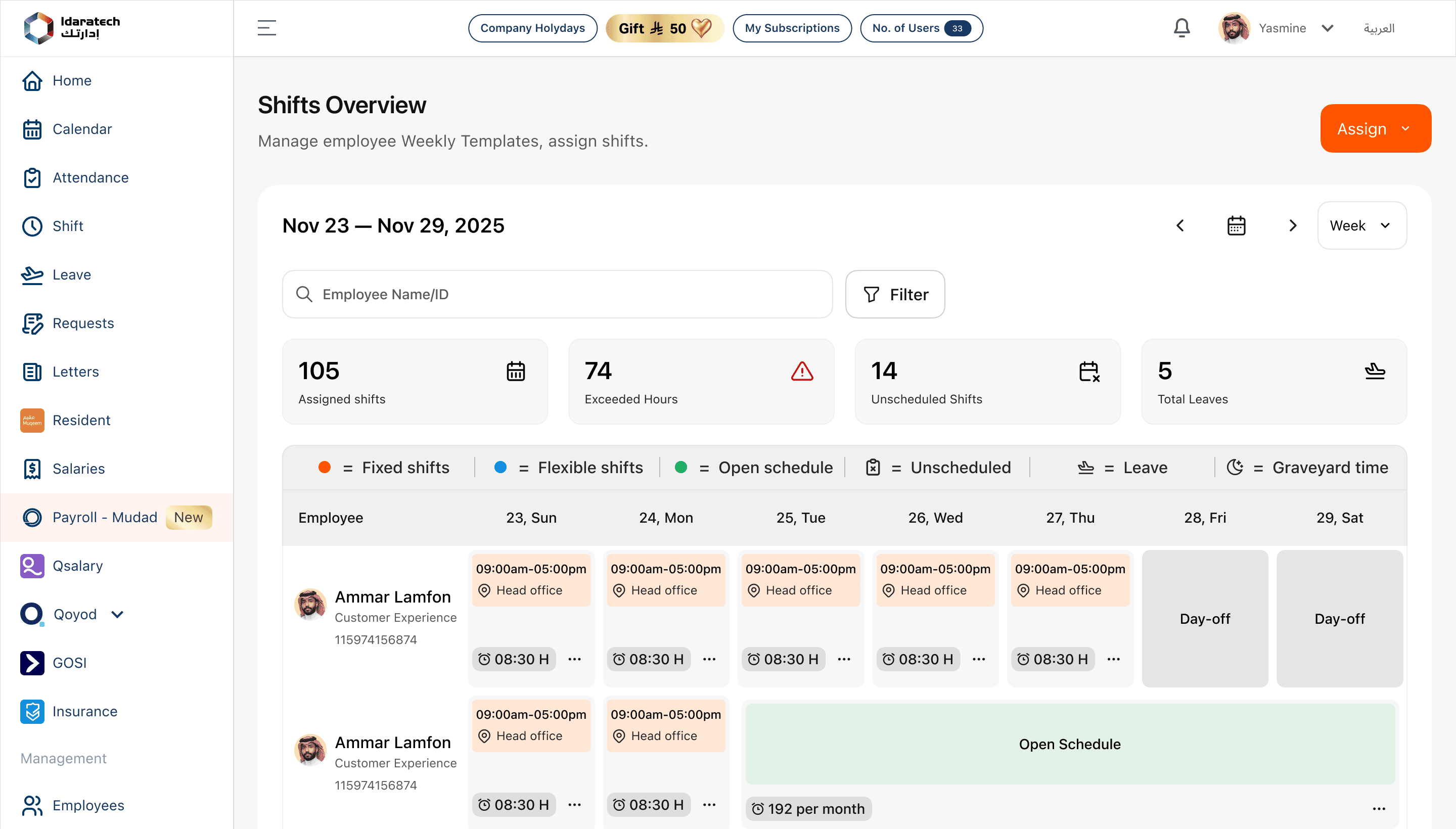Expand the Assign dropdown button
The width and height of the screenshot is (1456, 829).
click(1375, 129)
